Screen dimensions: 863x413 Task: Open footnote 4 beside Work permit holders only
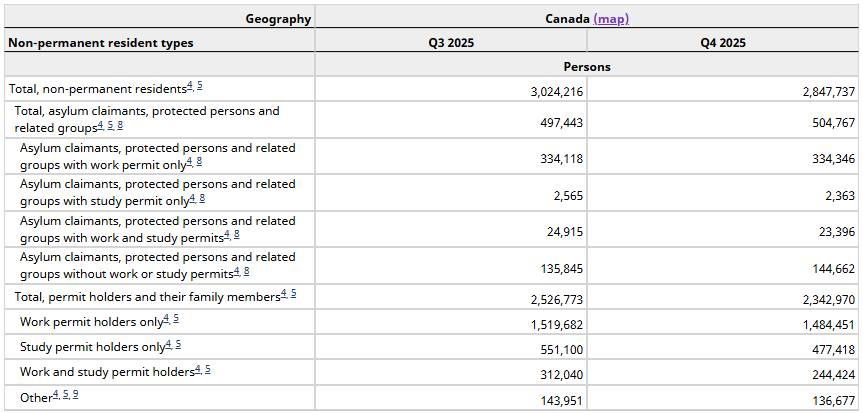(x=166, y=319)
